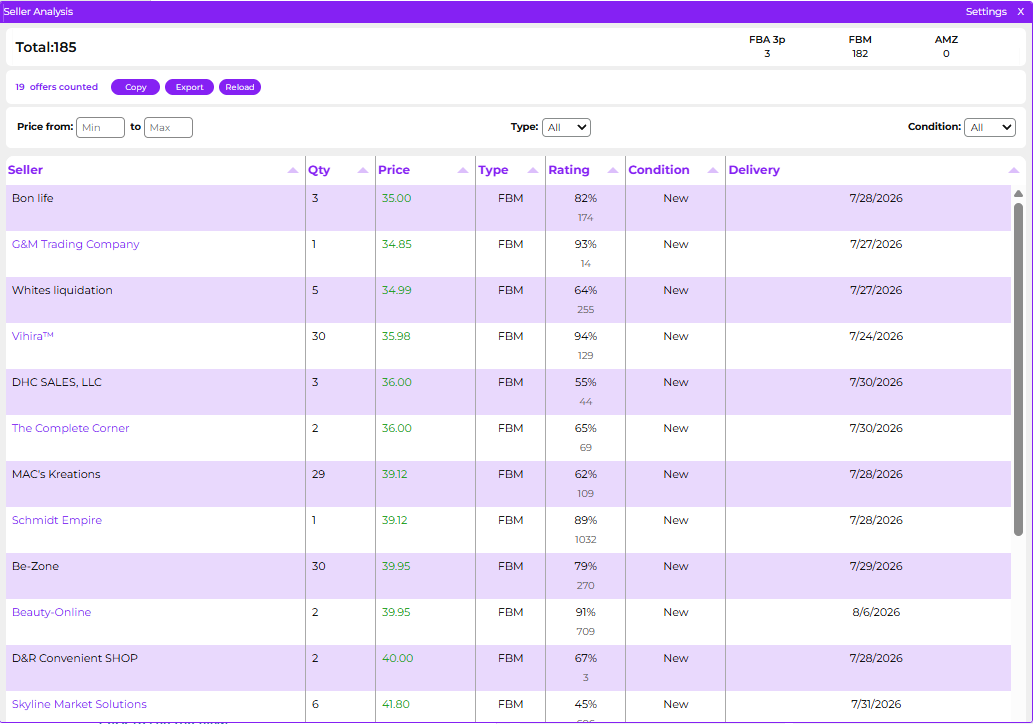Click the AMZ 0 count summary
This screenshot has width=1033, height=724.
click(x=946, y=46)
